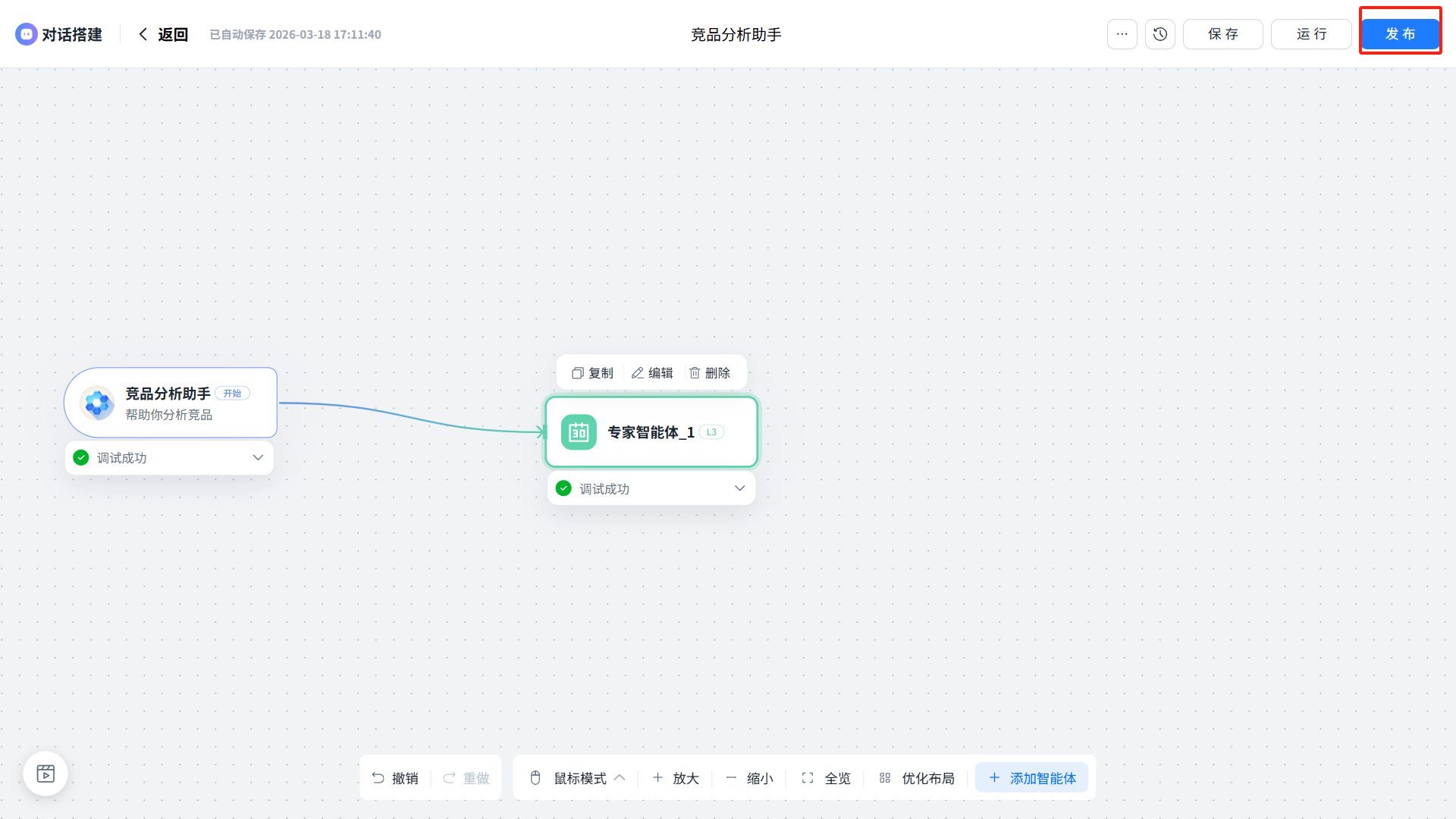Choose 编辑 in node popup menu

[x=652, y=373]
